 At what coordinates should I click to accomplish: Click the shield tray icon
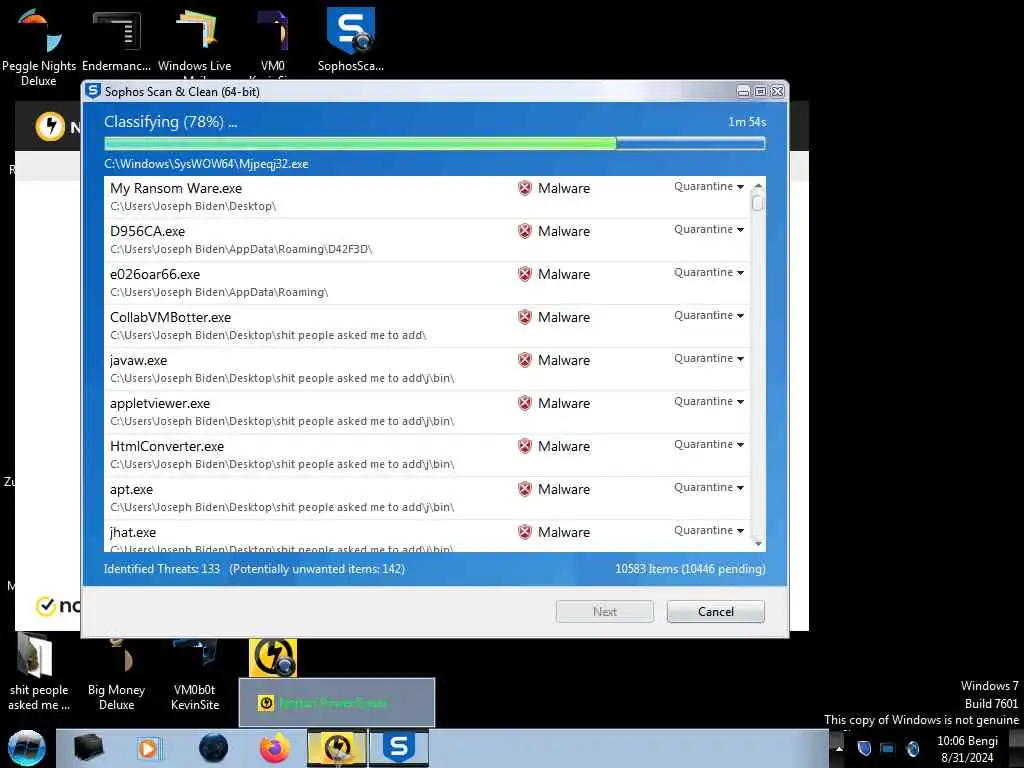[864, 748]
